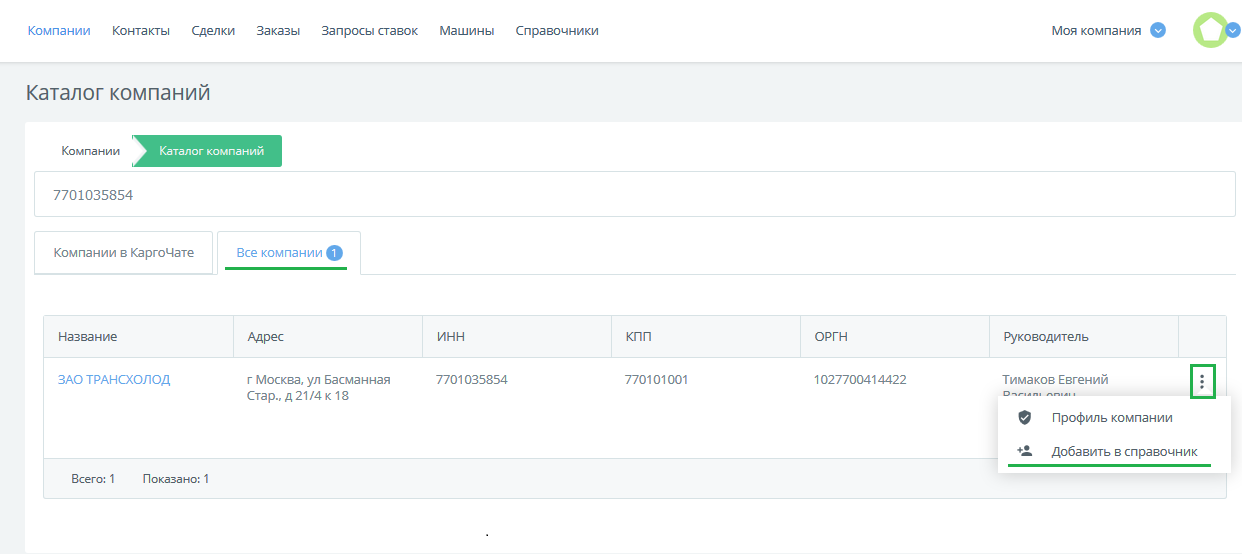Image resolution: width=1242 pixels, height=554 pixels.
Task: Select the Все компании tab
Action: [288, 253]
